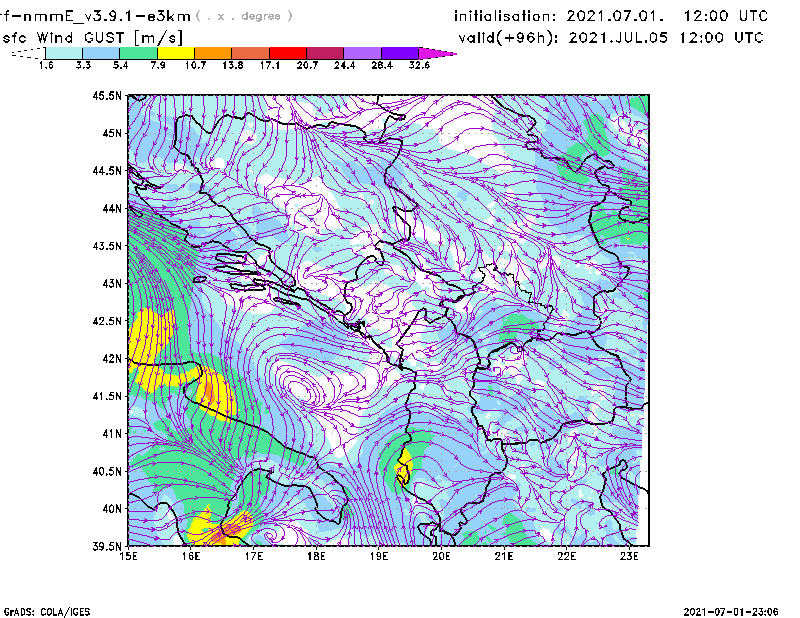The height and width of the screenshot is (618, 800).
Task: Click the legend value 24.4
Action: coord(344,65)
